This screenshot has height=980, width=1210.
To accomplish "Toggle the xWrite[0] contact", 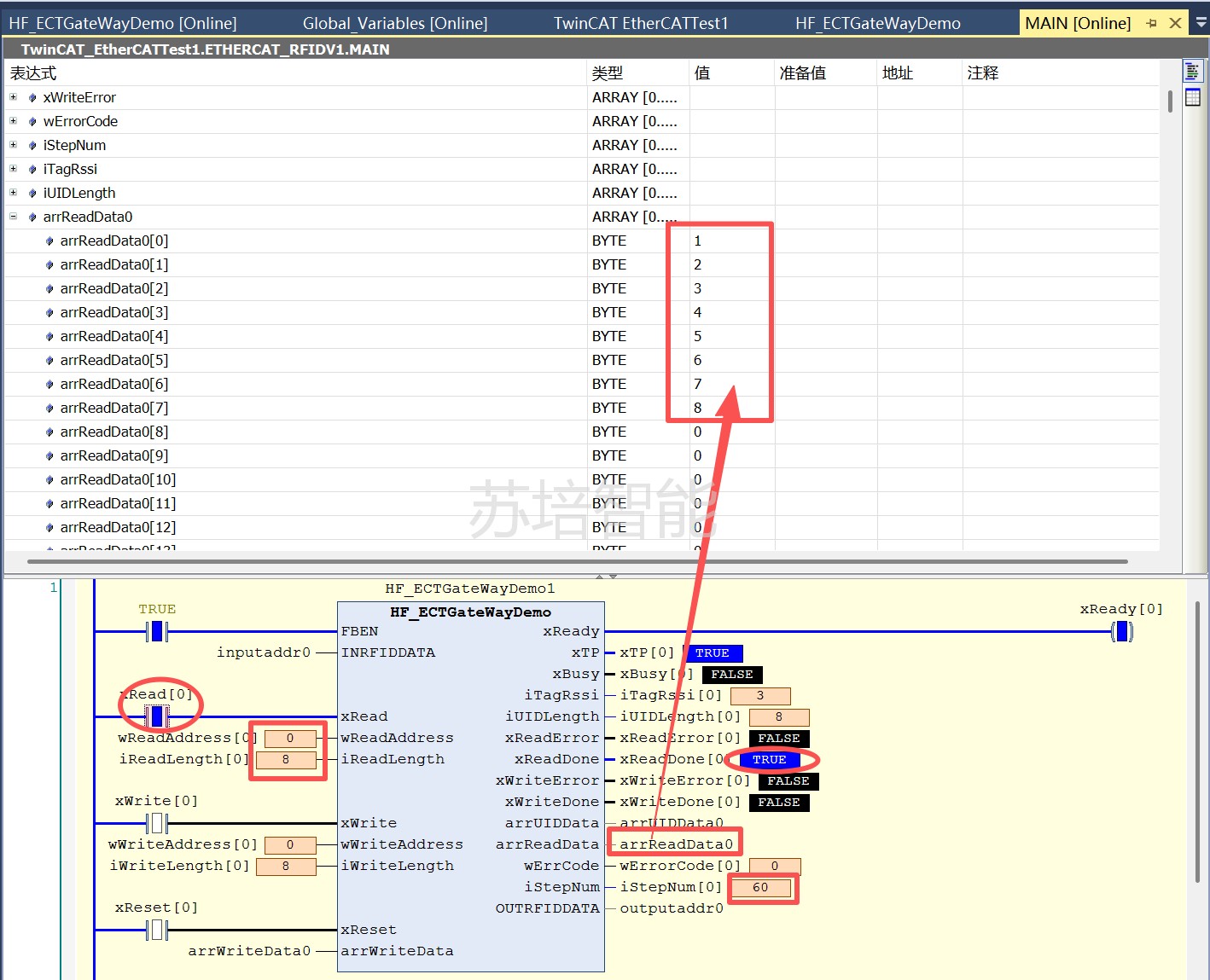I will coord(156,823).
